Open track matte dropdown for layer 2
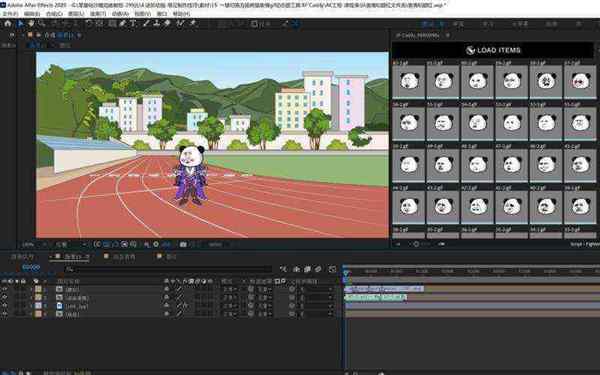Screen dimensions: 600x375 (x=265, y=297)
